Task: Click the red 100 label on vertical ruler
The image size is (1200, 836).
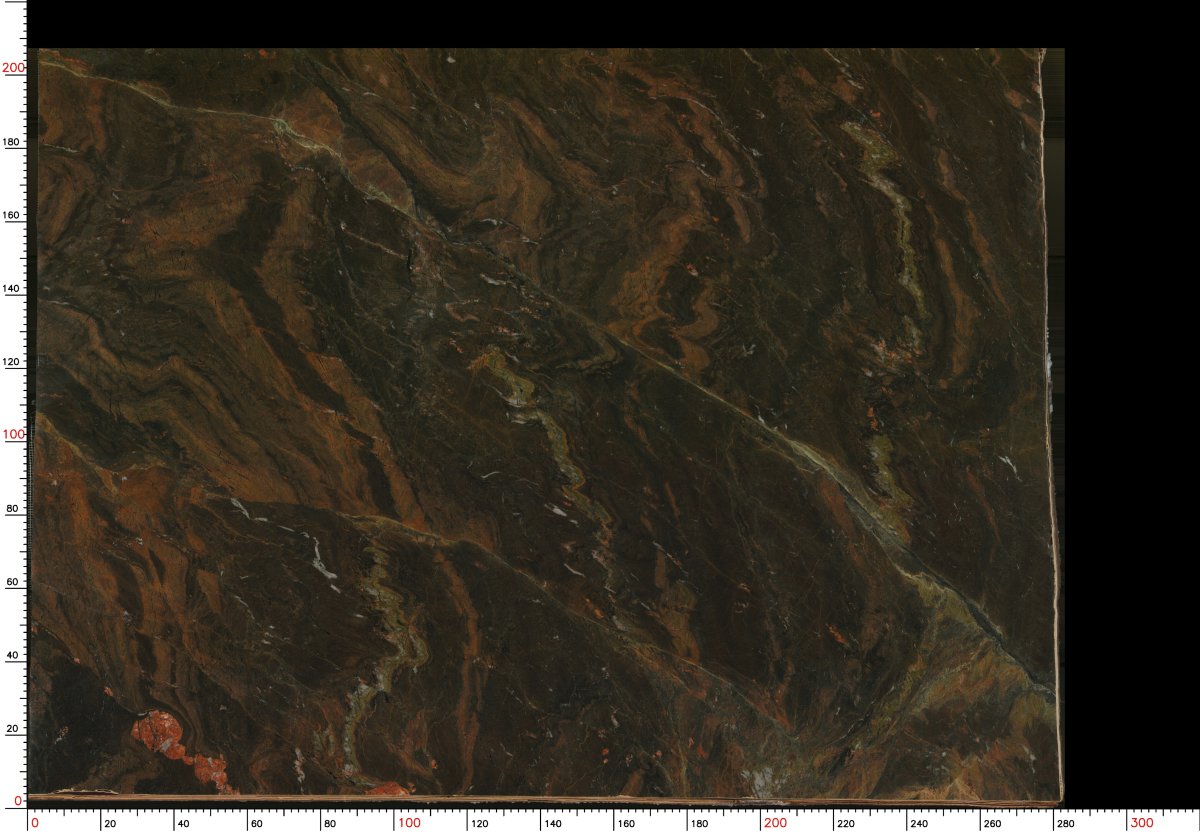Action: click(x=13, y=434)
